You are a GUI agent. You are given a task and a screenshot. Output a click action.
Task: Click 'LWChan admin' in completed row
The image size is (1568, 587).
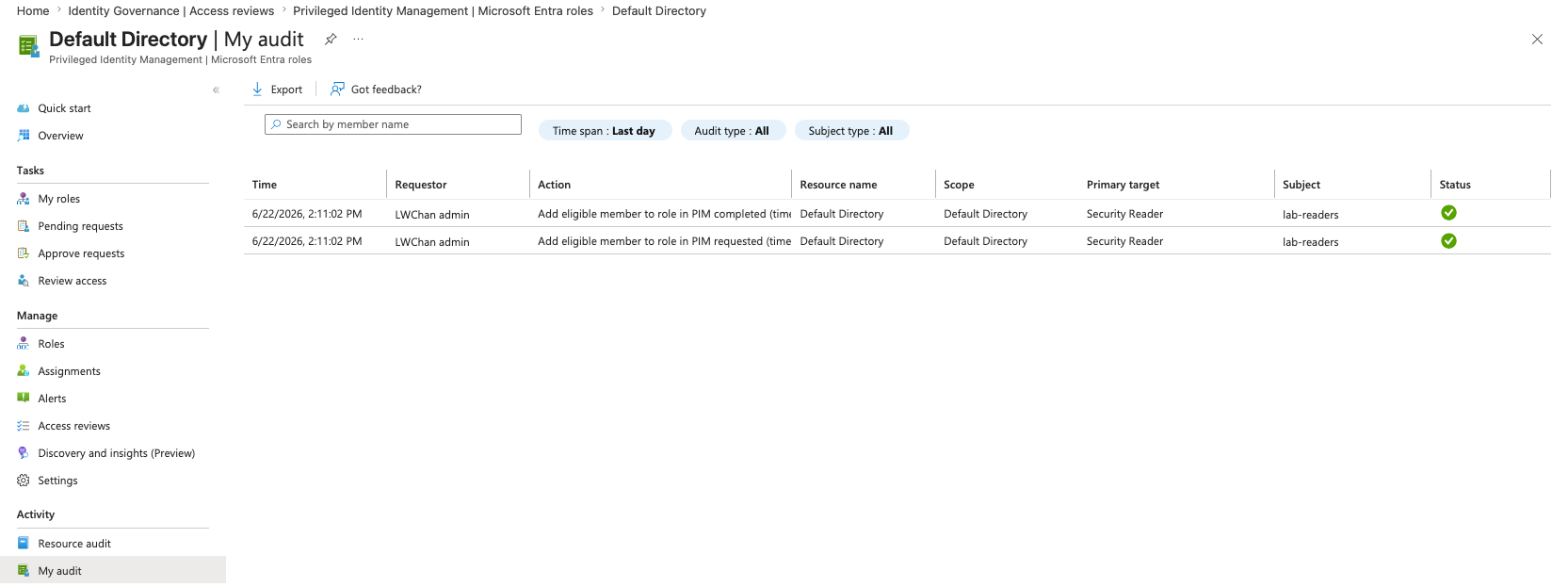(432, 215)
